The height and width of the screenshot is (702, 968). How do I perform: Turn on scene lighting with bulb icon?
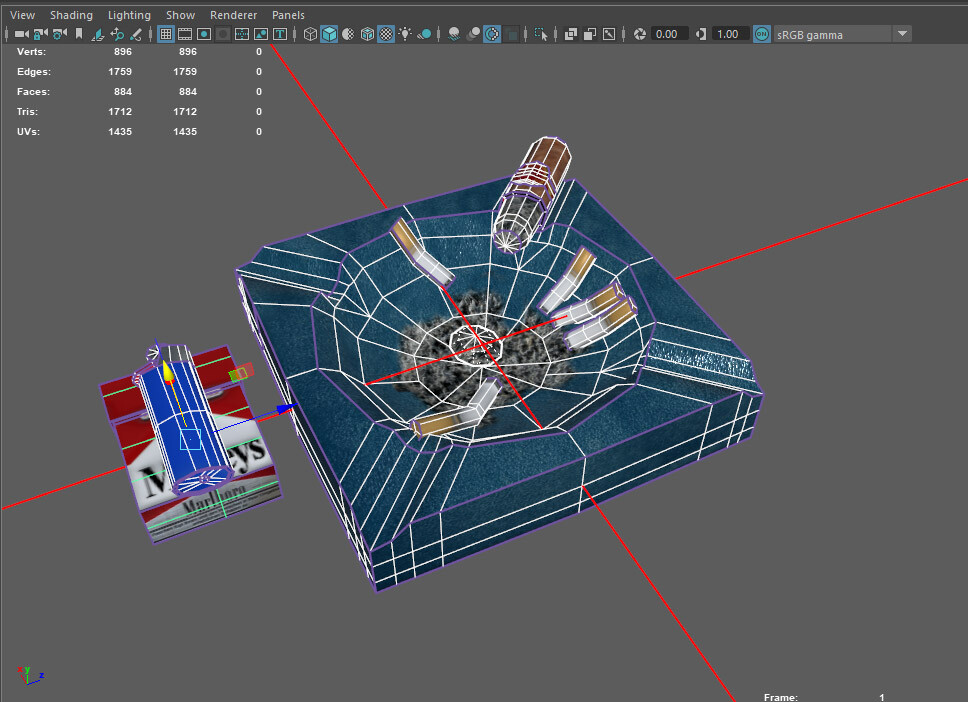(407, 34)
